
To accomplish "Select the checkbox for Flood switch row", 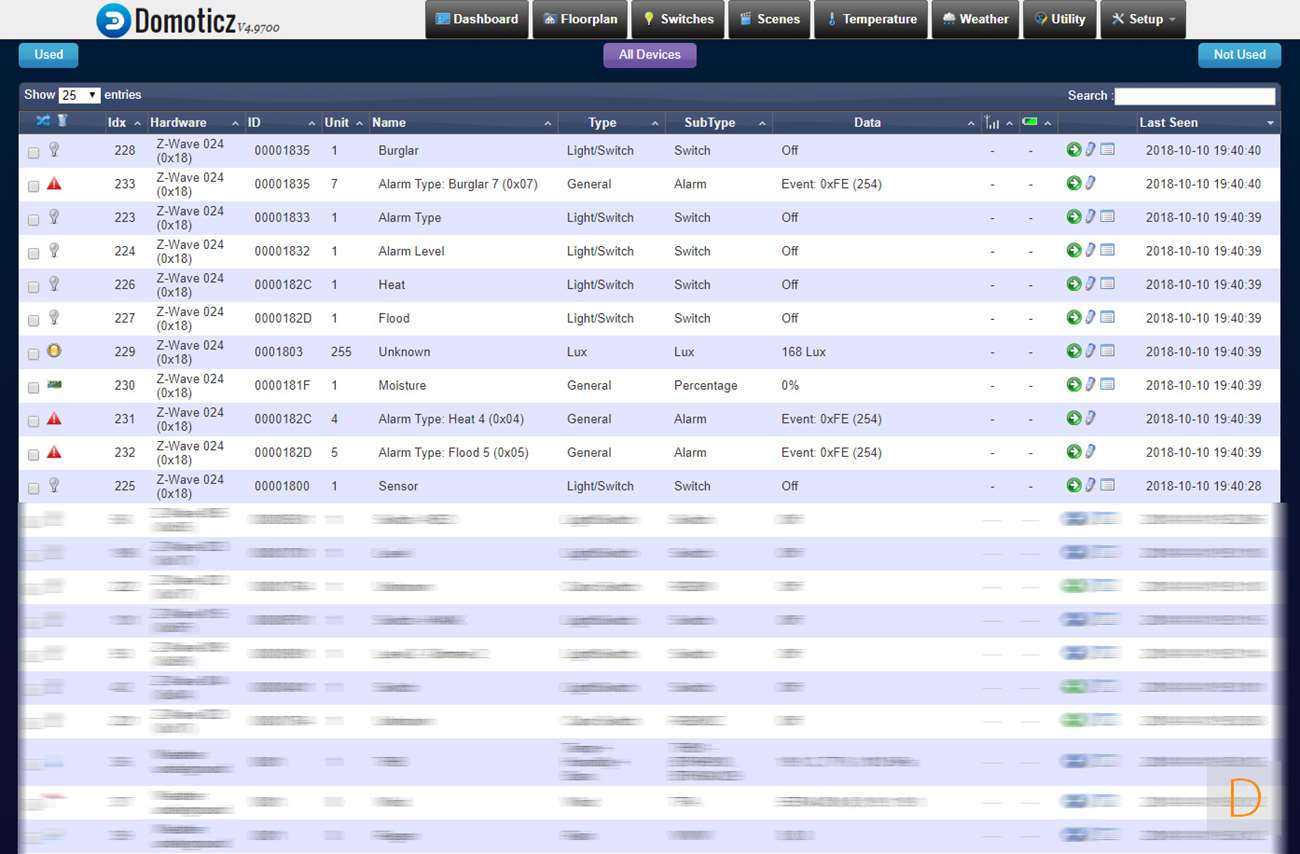I will point(34,321).
